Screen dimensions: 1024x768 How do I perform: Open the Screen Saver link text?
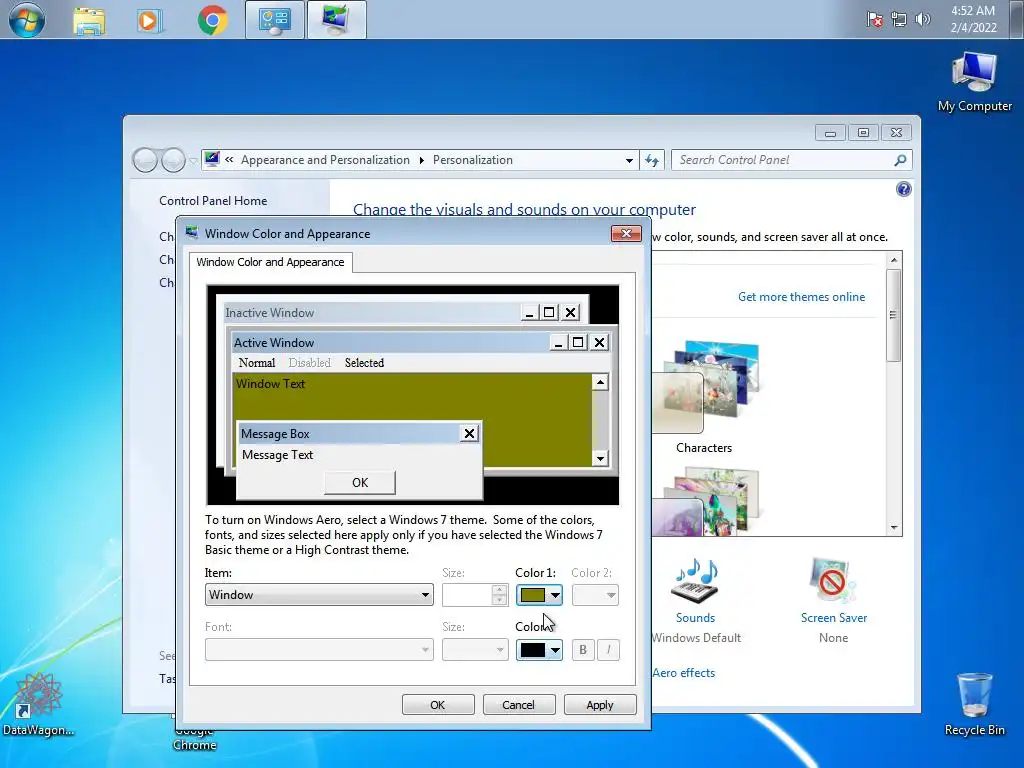[x=834, y=618]
